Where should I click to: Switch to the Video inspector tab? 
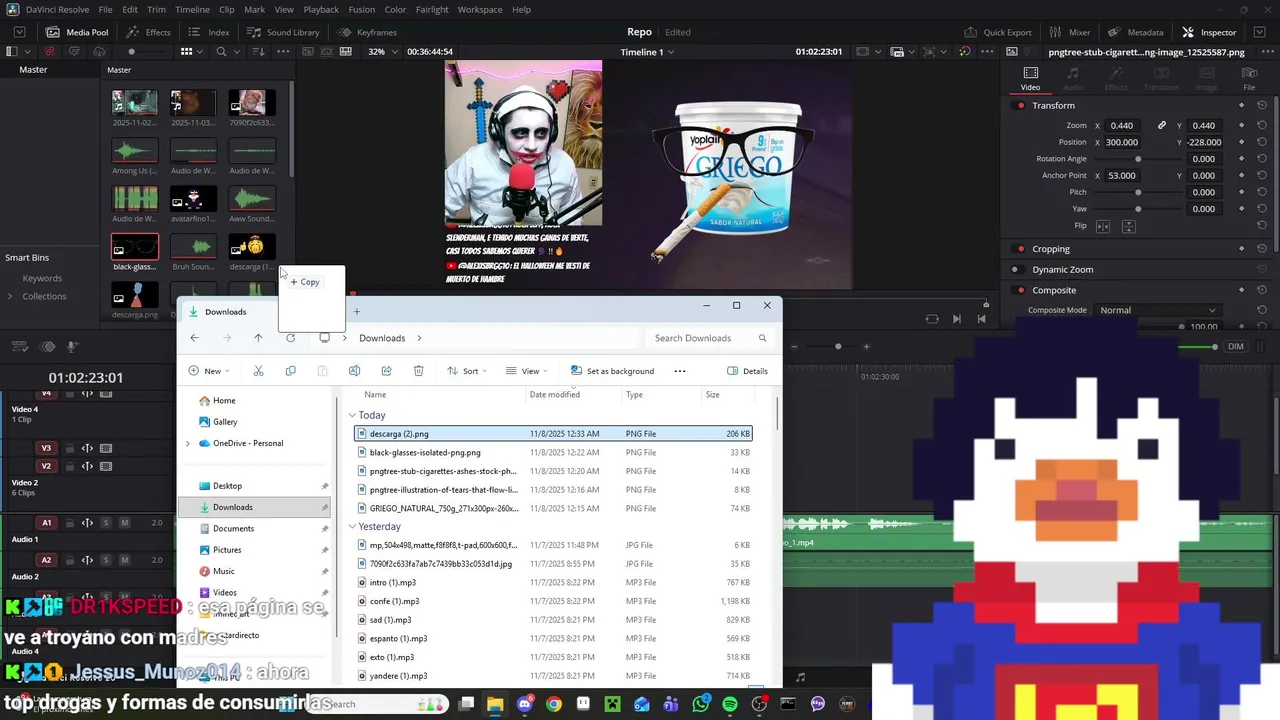1030,79
